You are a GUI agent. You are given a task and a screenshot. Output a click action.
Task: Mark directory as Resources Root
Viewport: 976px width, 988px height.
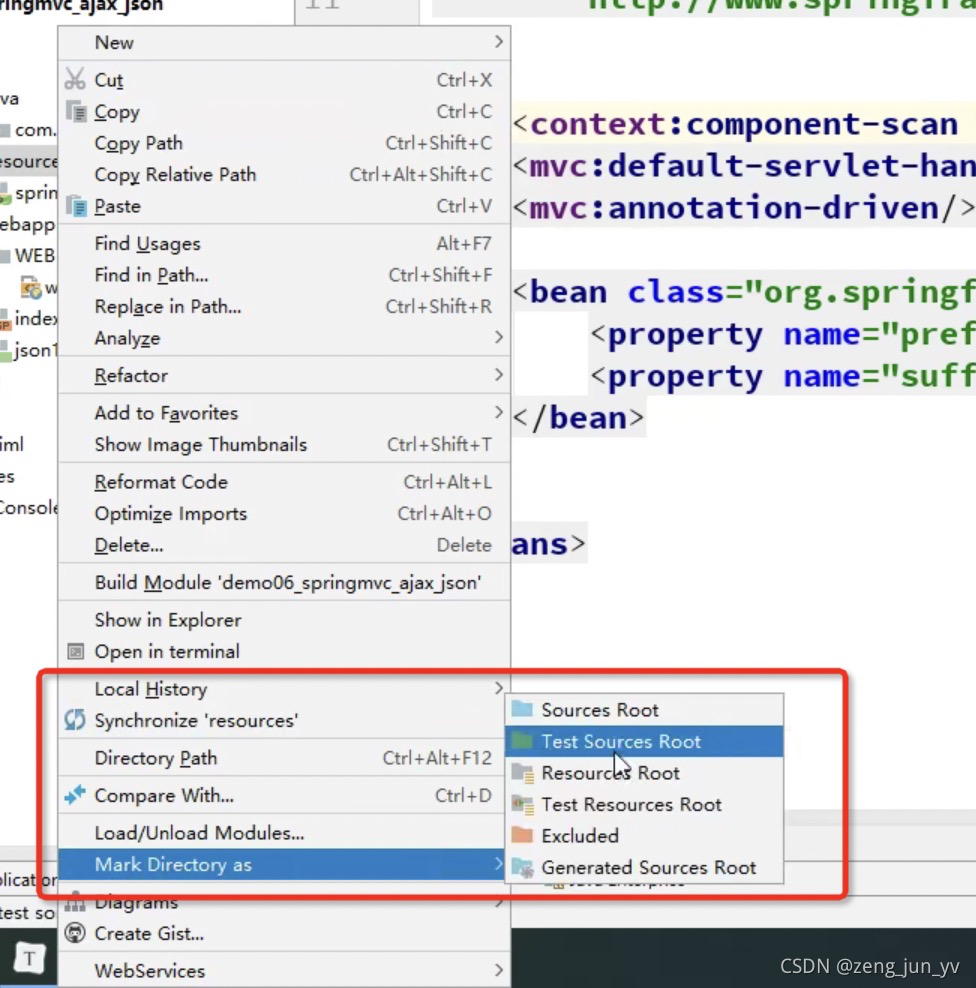[x=644, y=773]
